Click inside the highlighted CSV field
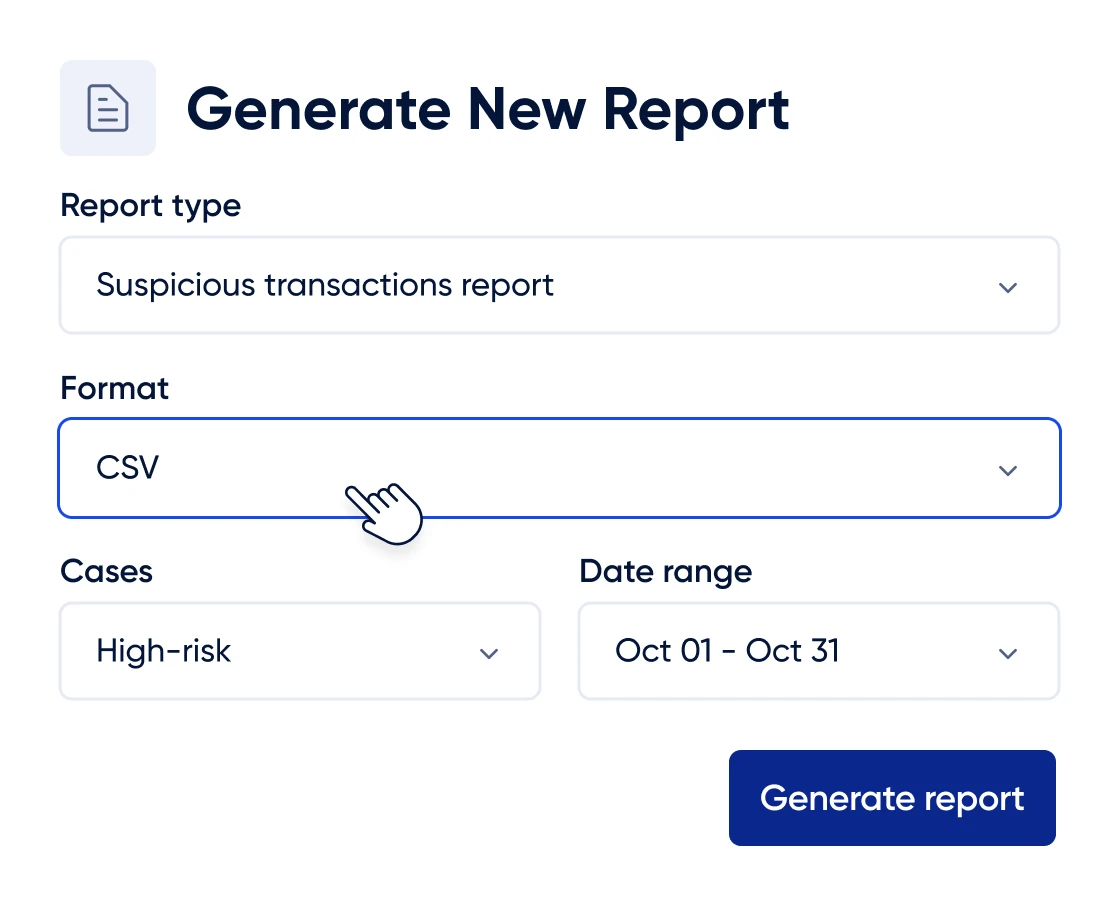 point(559,467)
